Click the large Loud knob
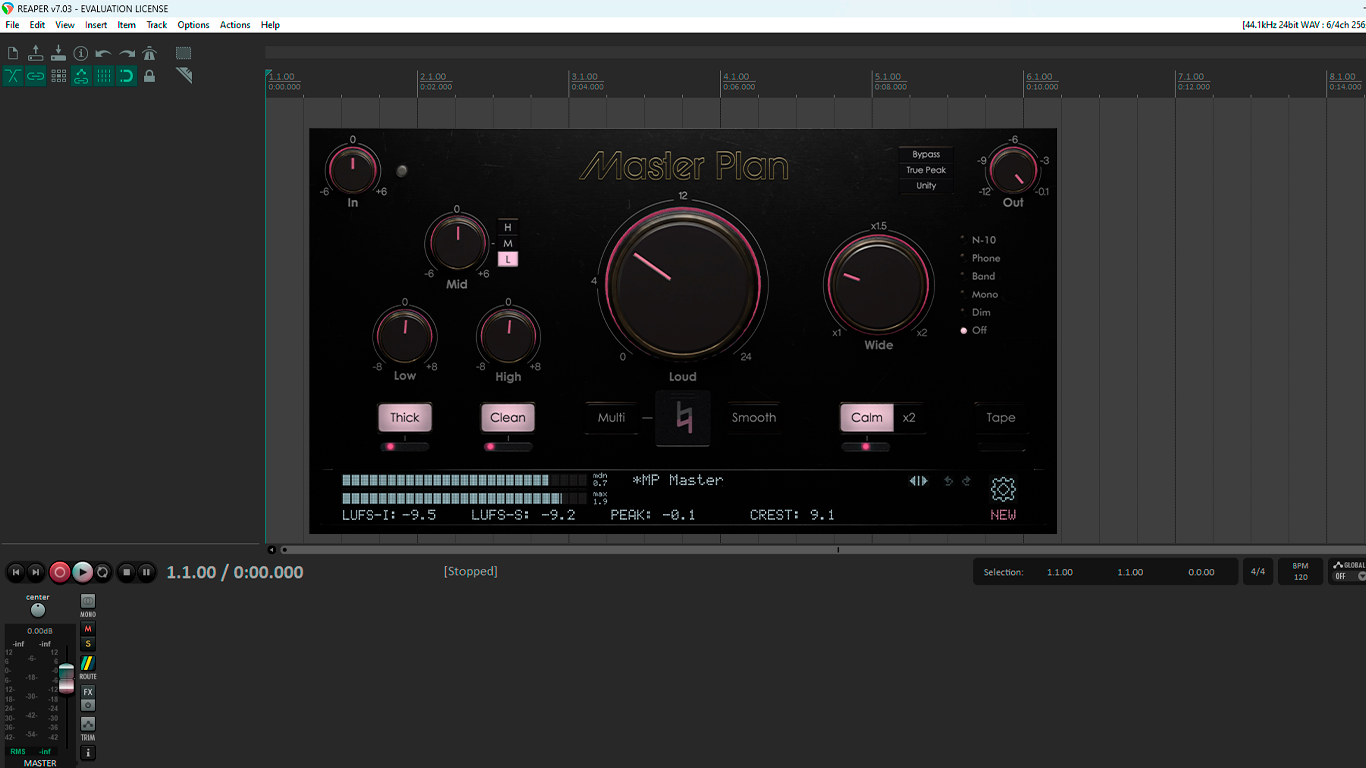The height and width of the screenshot is (768, 1366). pos(683,282)
